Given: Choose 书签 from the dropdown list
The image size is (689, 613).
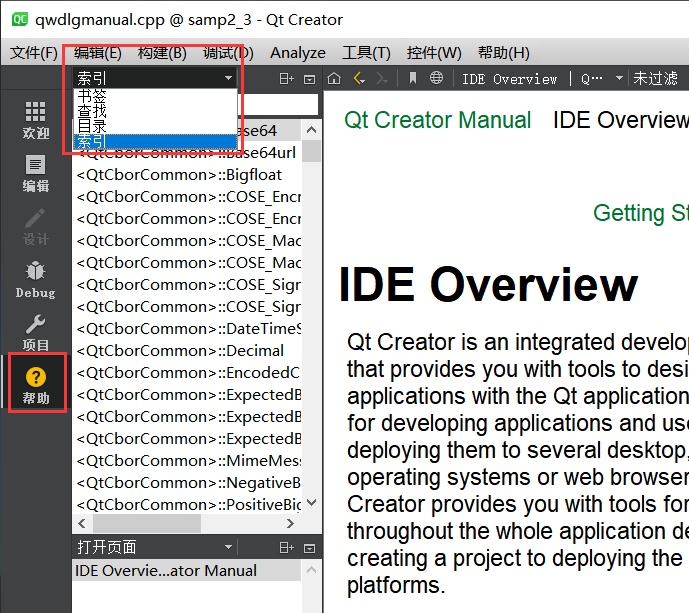Looking at the screenshot, I should coord(155,96).
